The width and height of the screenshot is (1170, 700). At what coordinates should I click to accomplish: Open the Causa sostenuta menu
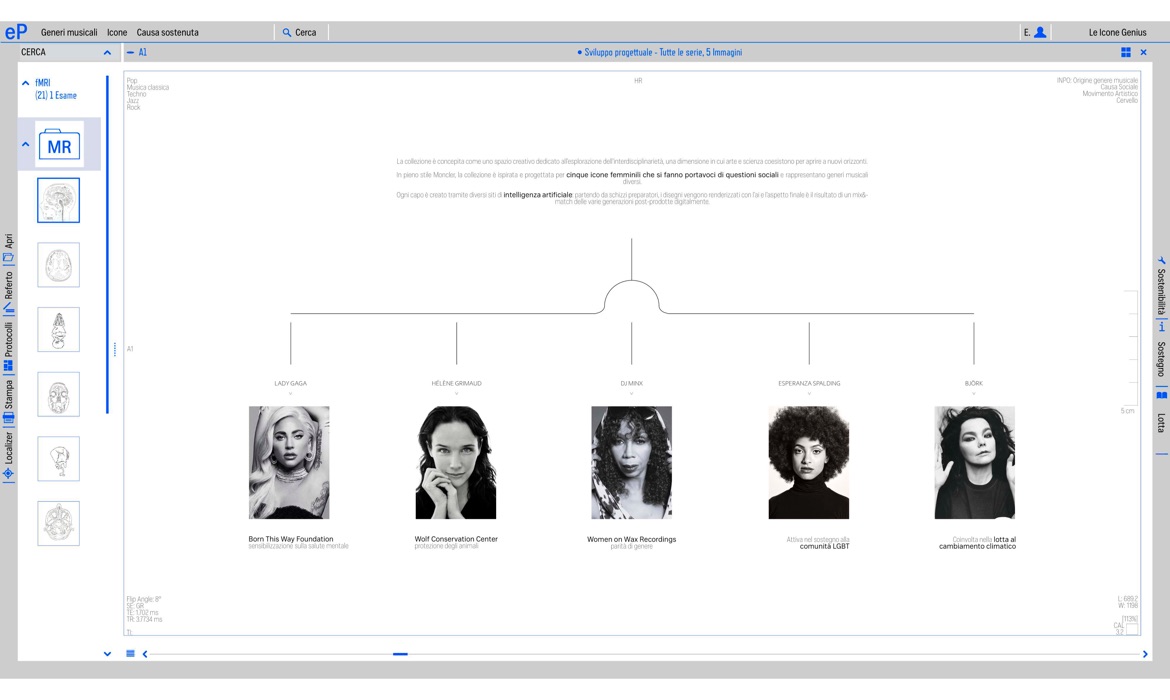pos(167,32)
